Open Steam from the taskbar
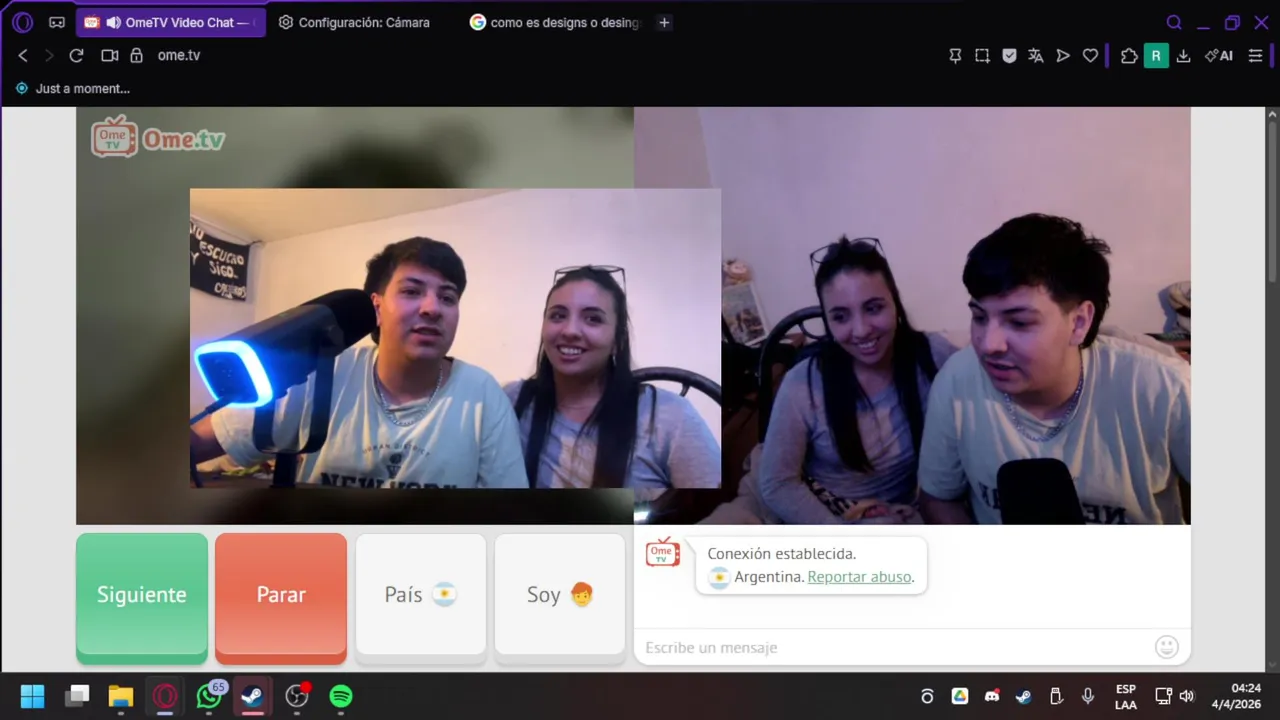This screenshot has width=1280, height=720. (253, 696)
